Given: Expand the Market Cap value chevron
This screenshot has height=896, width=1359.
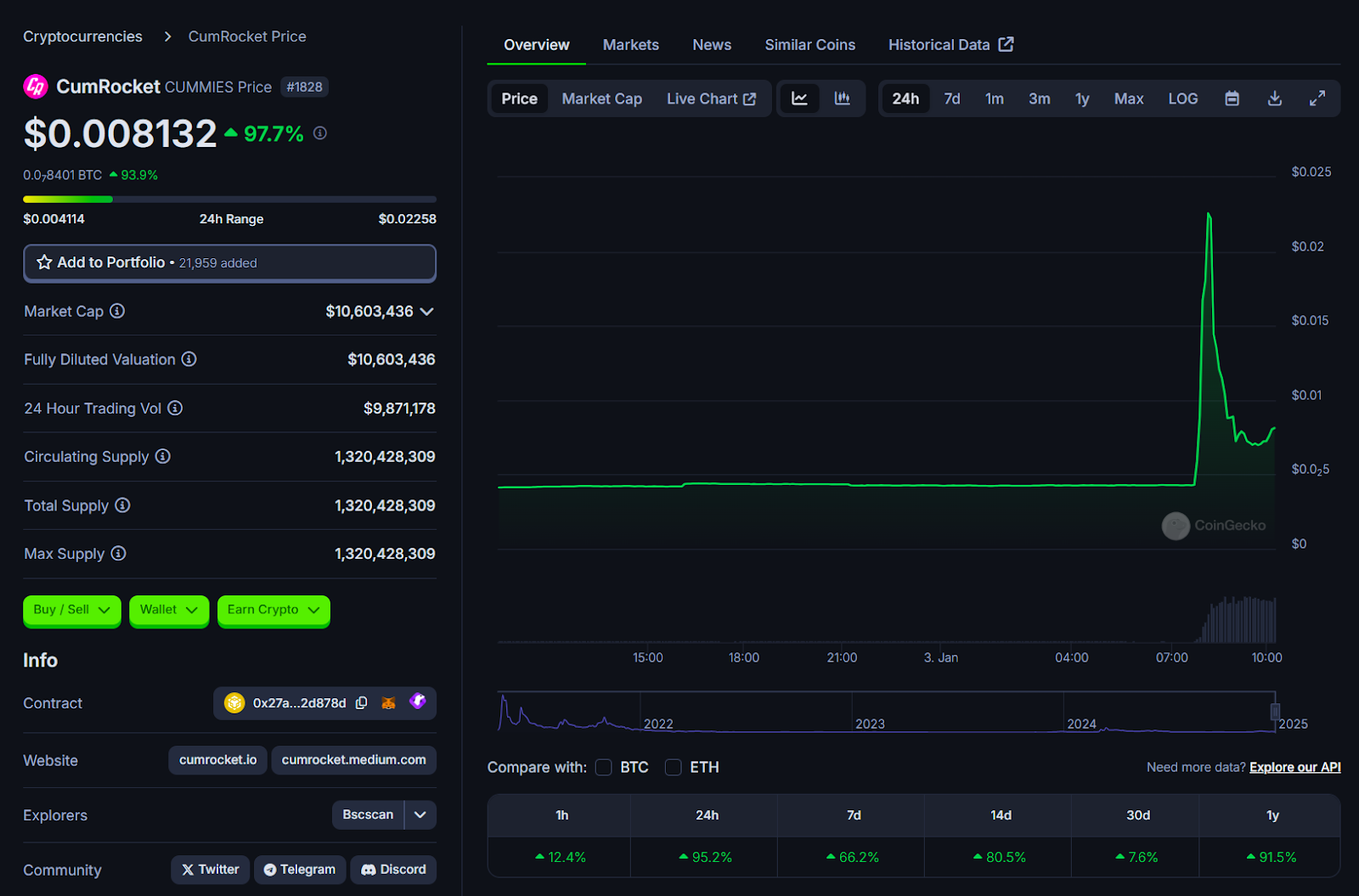Looking at the screenshot, I should [x=427, y=312].
